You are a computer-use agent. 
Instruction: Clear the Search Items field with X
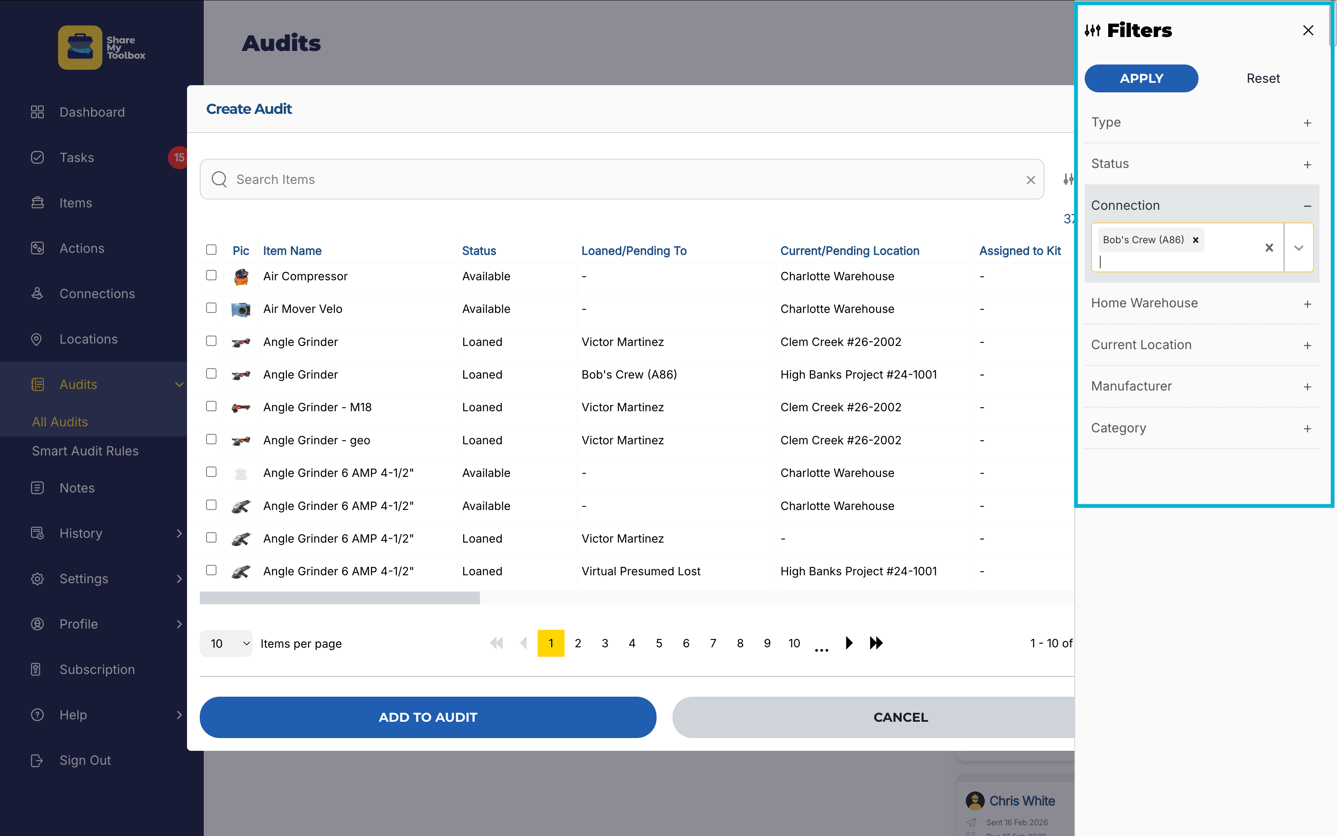(1030, 180)
